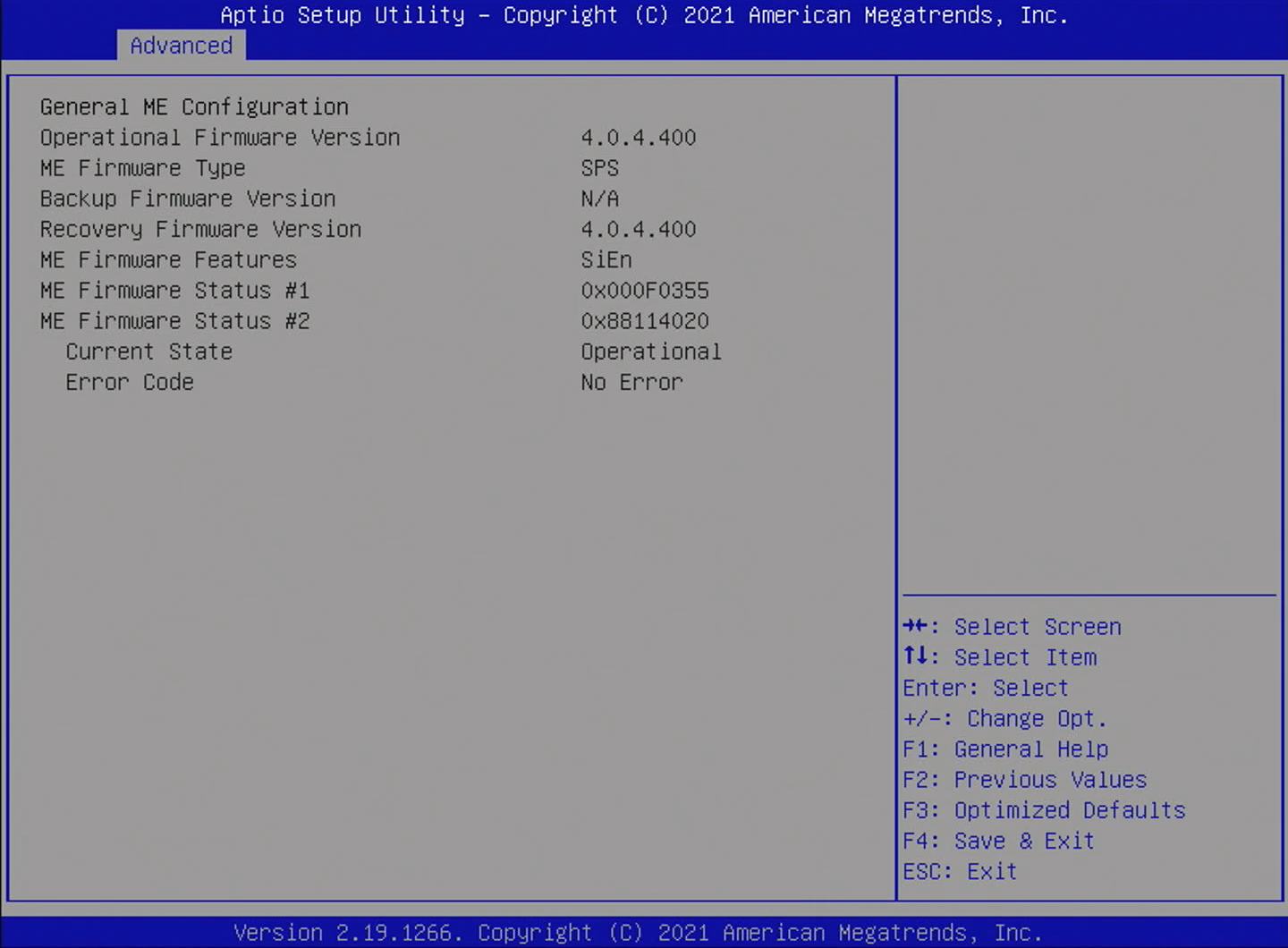1288x948 pixels.
Task: Select the ME Firmware Status #2 label
Action: pos(174,321)
